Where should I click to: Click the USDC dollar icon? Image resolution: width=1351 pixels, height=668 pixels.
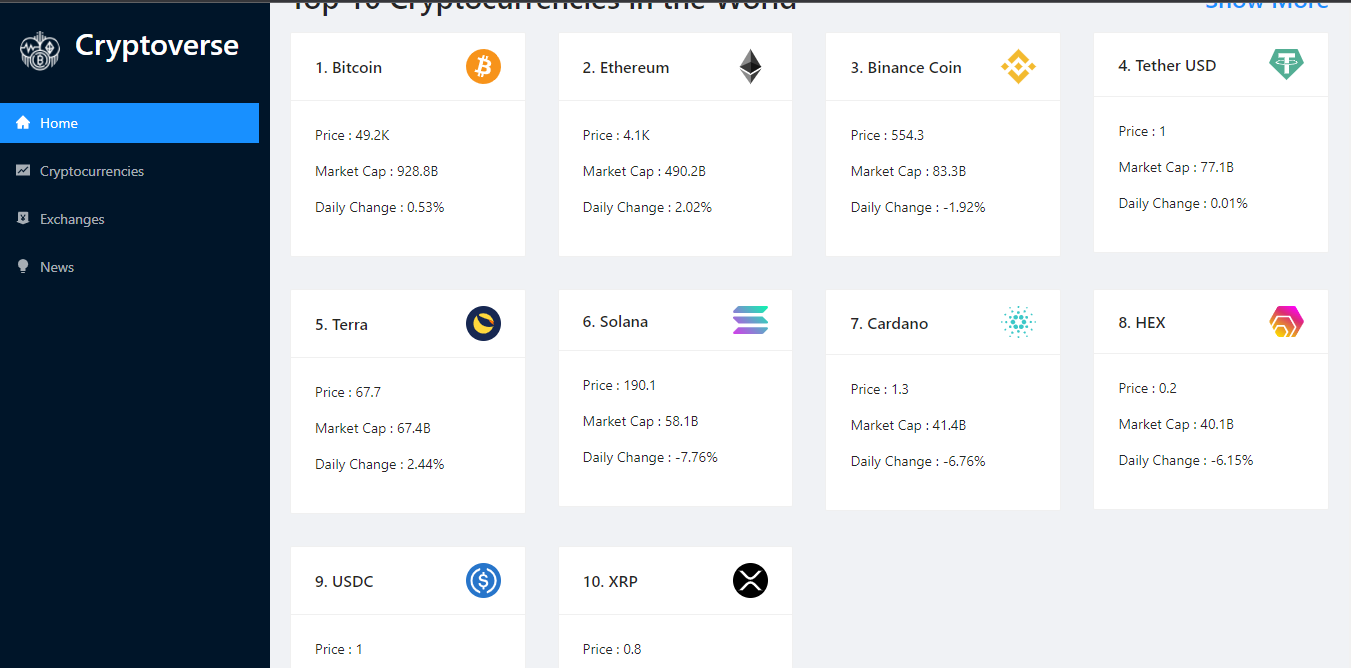[x=483, y=581]
